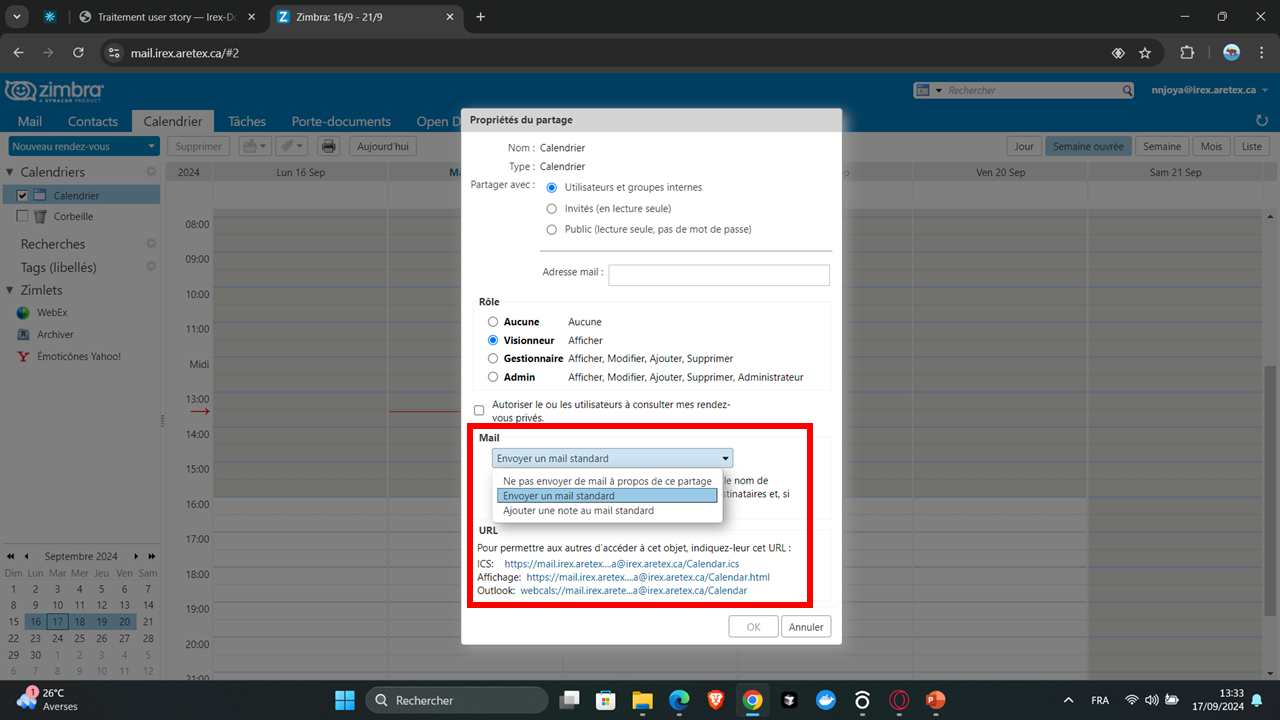Select the Gestionnaire role

point(492,358)
